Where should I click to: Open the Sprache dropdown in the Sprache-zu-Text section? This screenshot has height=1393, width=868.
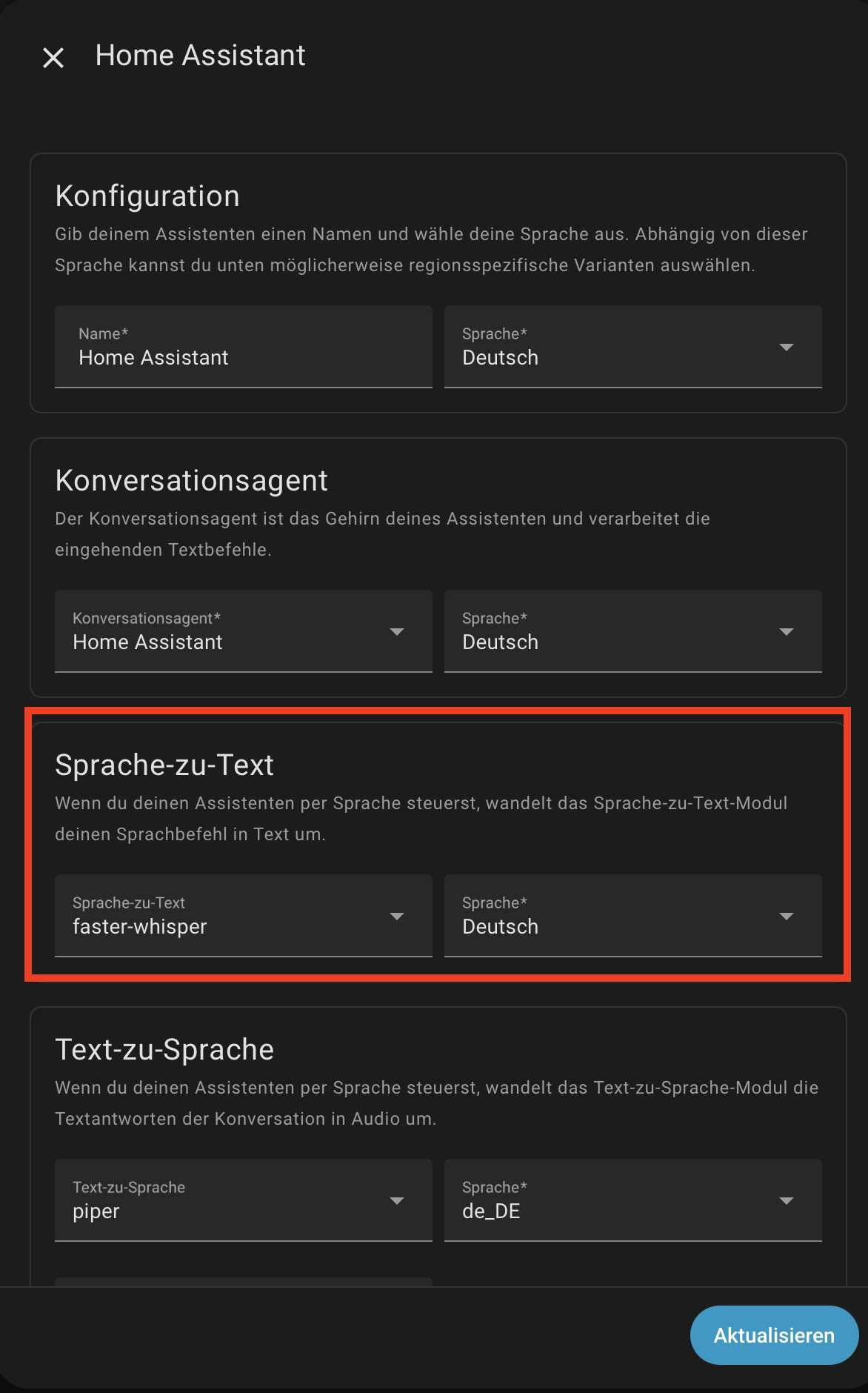633,916
